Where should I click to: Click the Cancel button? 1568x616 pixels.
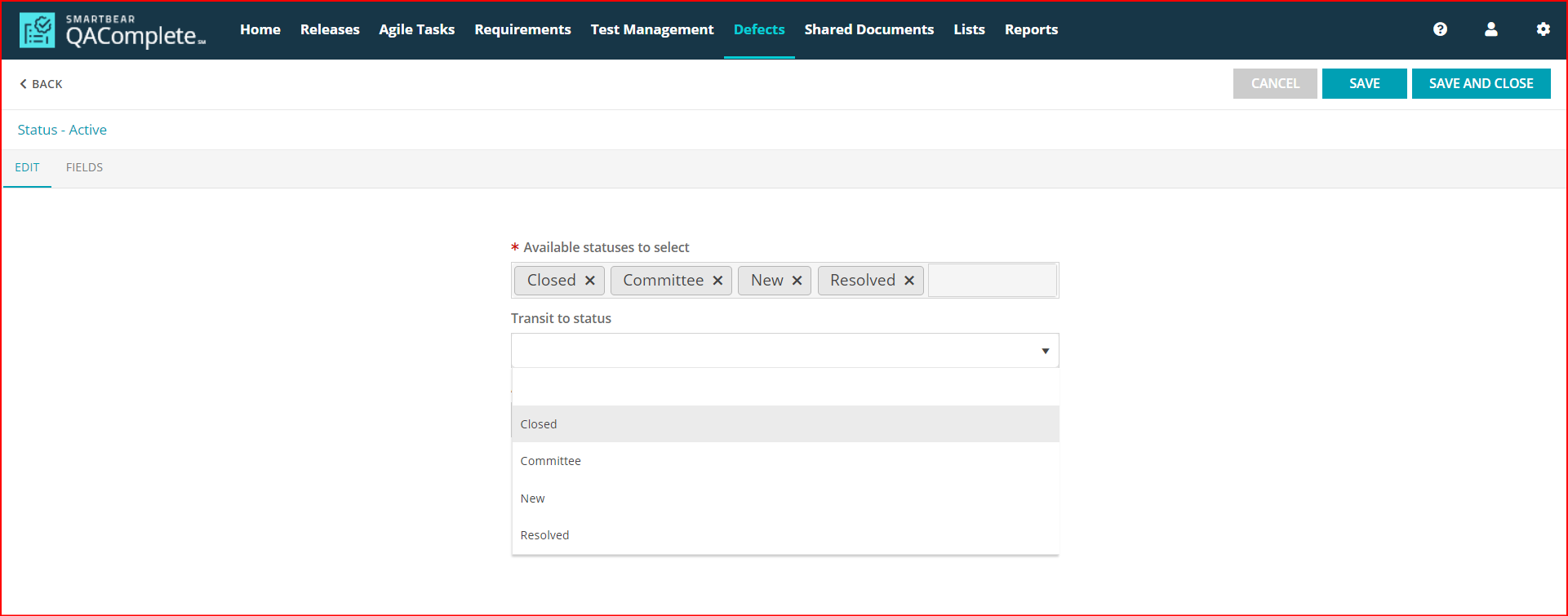1274,83
